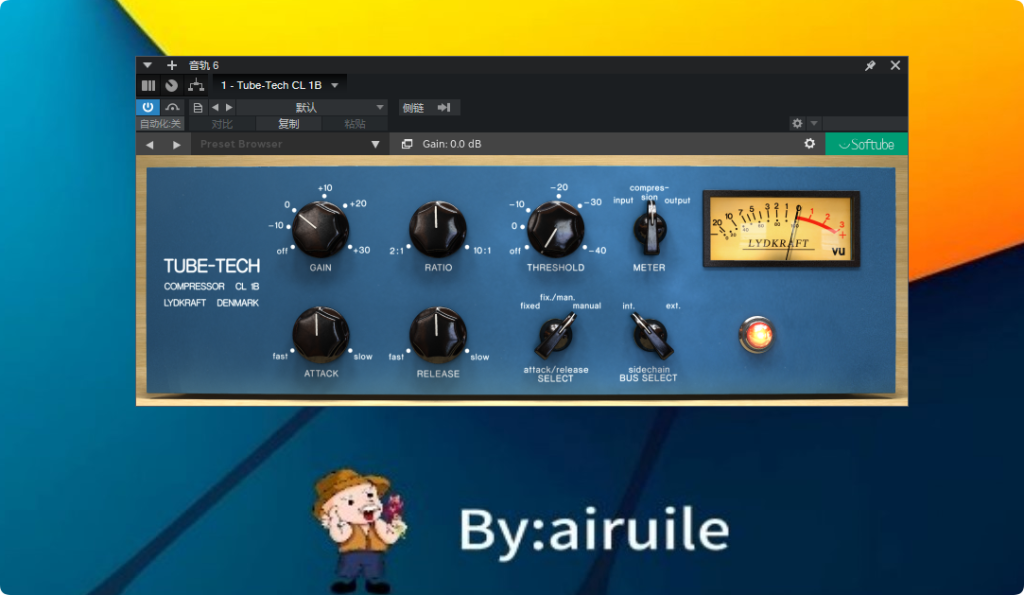Open the preset file document icon
The image size is (1024, 595).
tap(198, 108)
